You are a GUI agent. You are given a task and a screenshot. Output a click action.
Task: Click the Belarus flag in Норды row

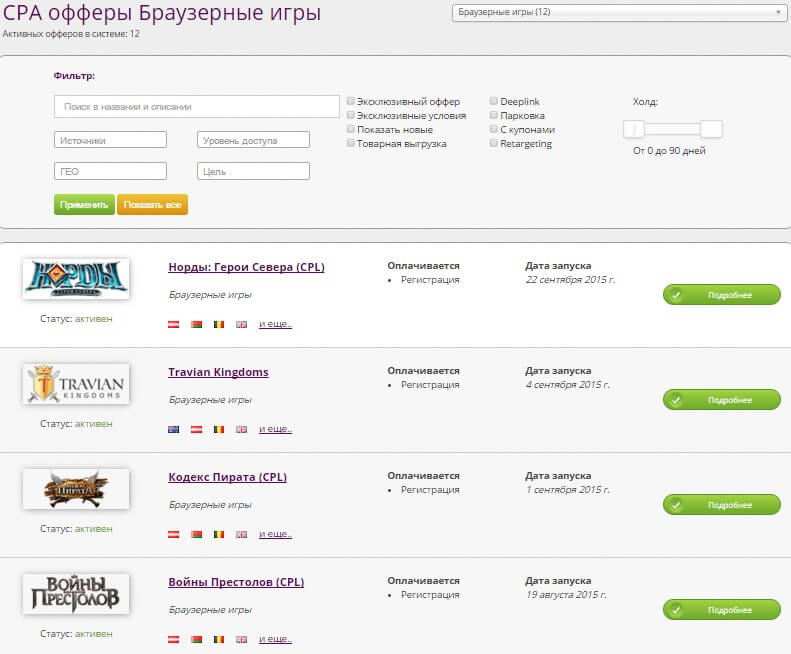[196, 324]
